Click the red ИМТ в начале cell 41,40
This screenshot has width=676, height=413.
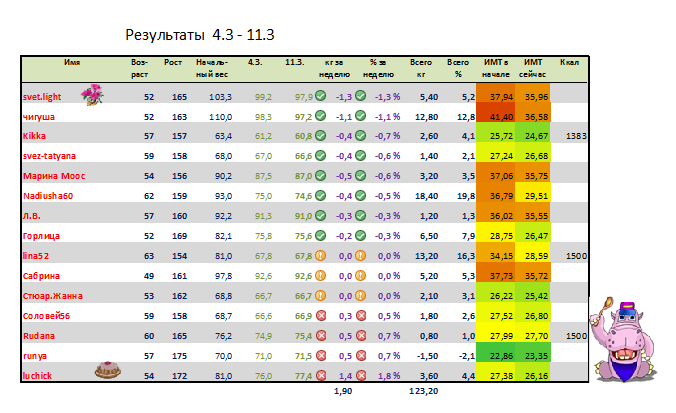(x=494, y=113)
